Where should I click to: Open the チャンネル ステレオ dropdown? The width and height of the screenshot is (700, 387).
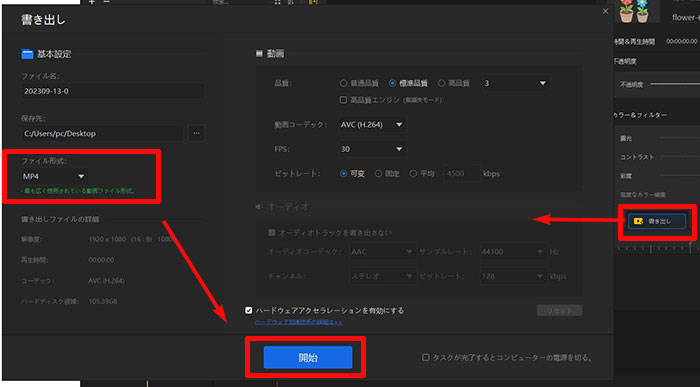coord(382,276)
